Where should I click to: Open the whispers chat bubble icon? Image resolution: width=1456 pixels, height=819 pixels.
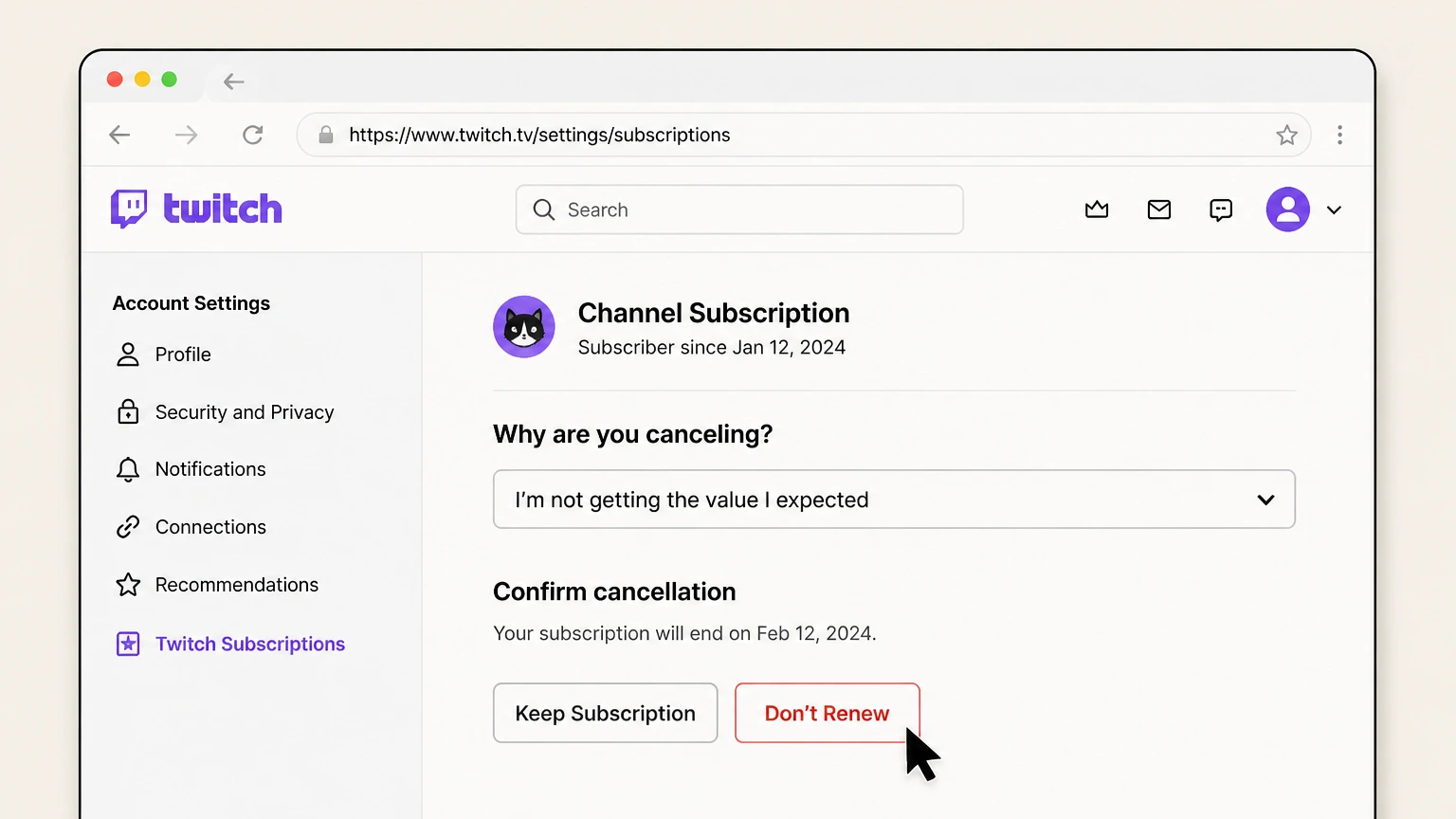tap(1221, 209)
